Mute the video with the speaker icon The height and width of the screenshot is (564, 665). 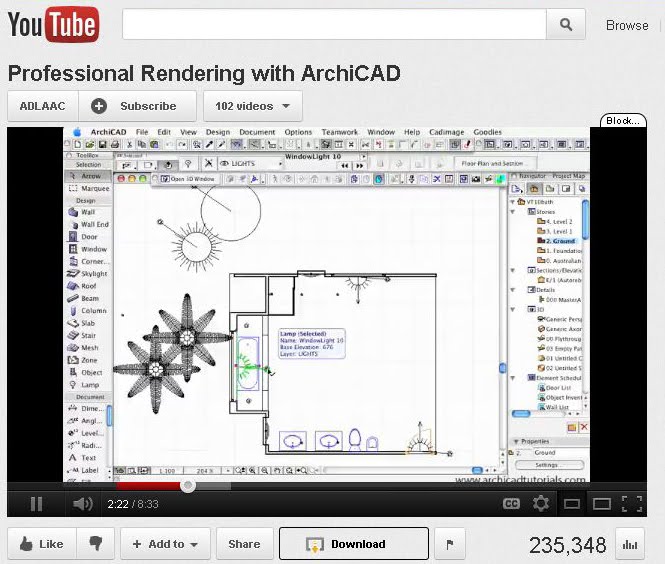coord(83,504)
